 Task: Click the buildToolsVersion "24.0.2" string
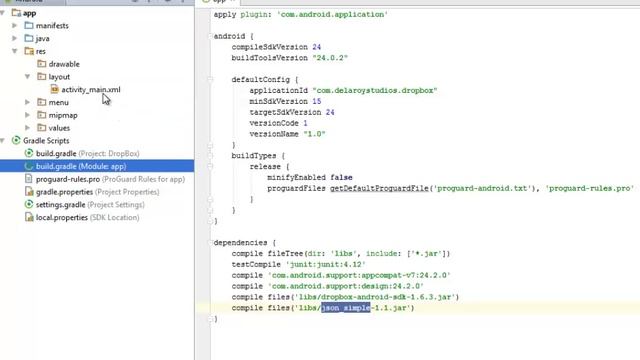pos(330,58)
